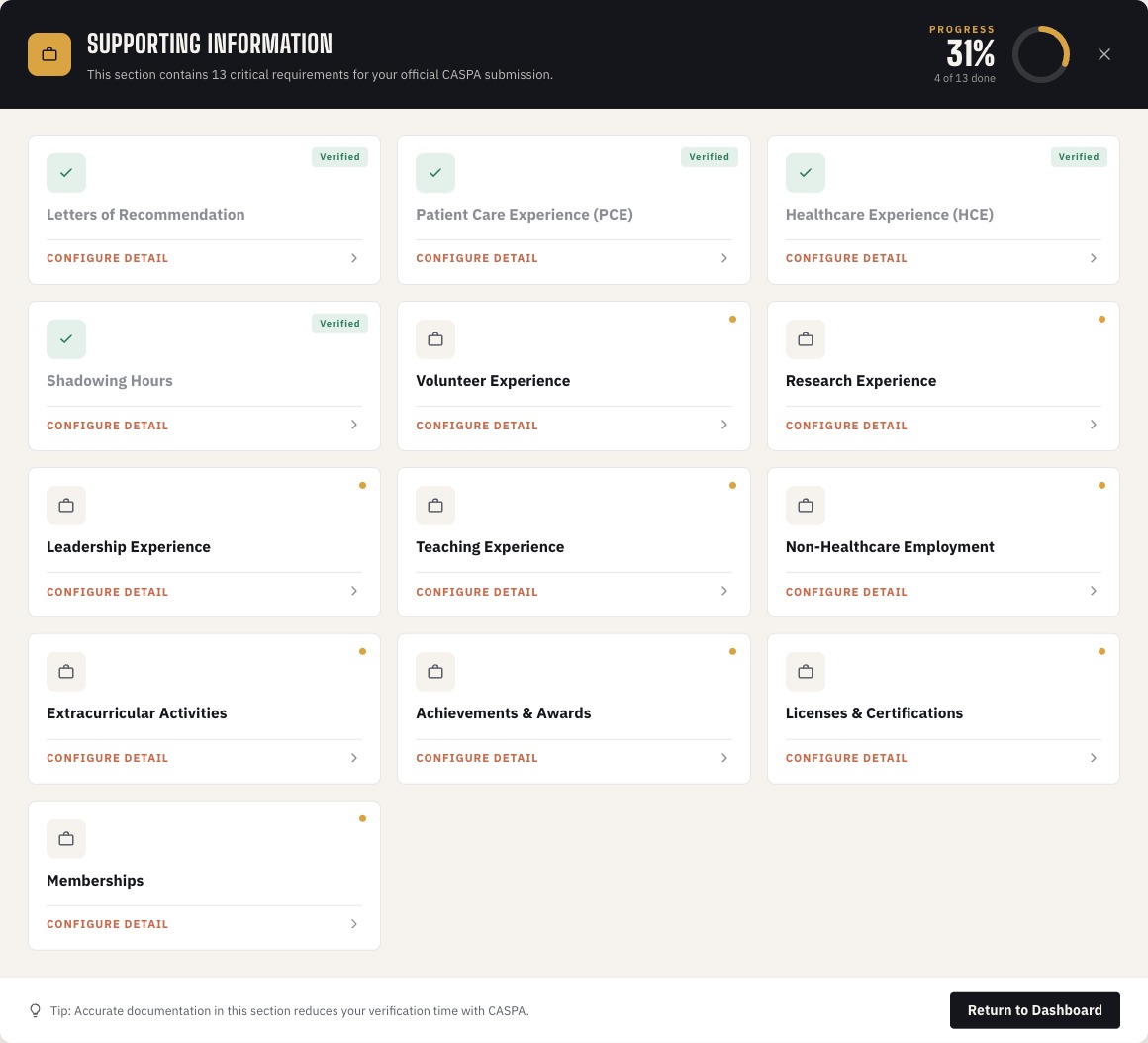1148x1043 pixels.
Task: Expand Patient Care Experience via its chevron
Action: tap(724, 258)
